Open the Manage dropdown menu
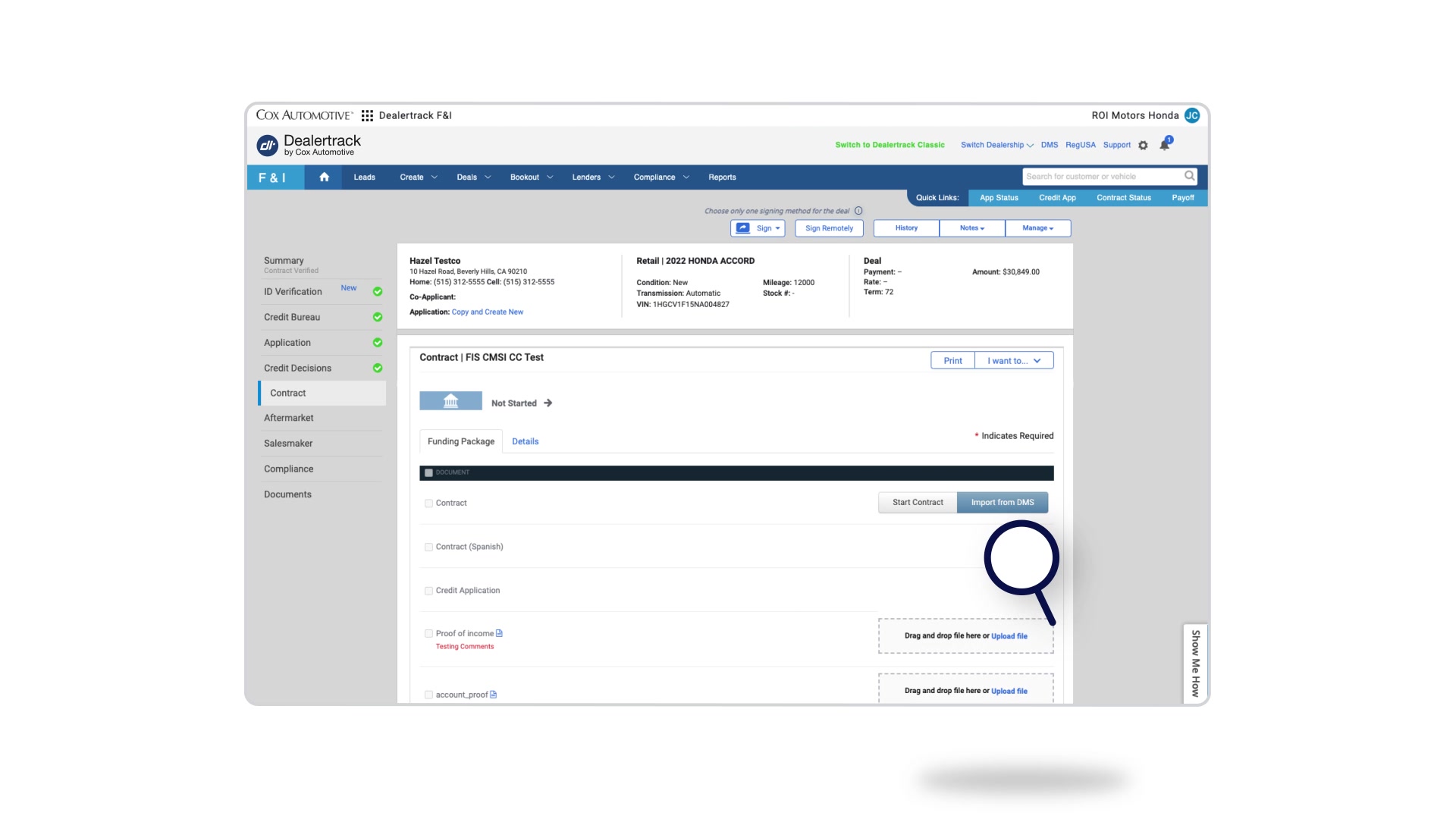 pos(1037,228)
